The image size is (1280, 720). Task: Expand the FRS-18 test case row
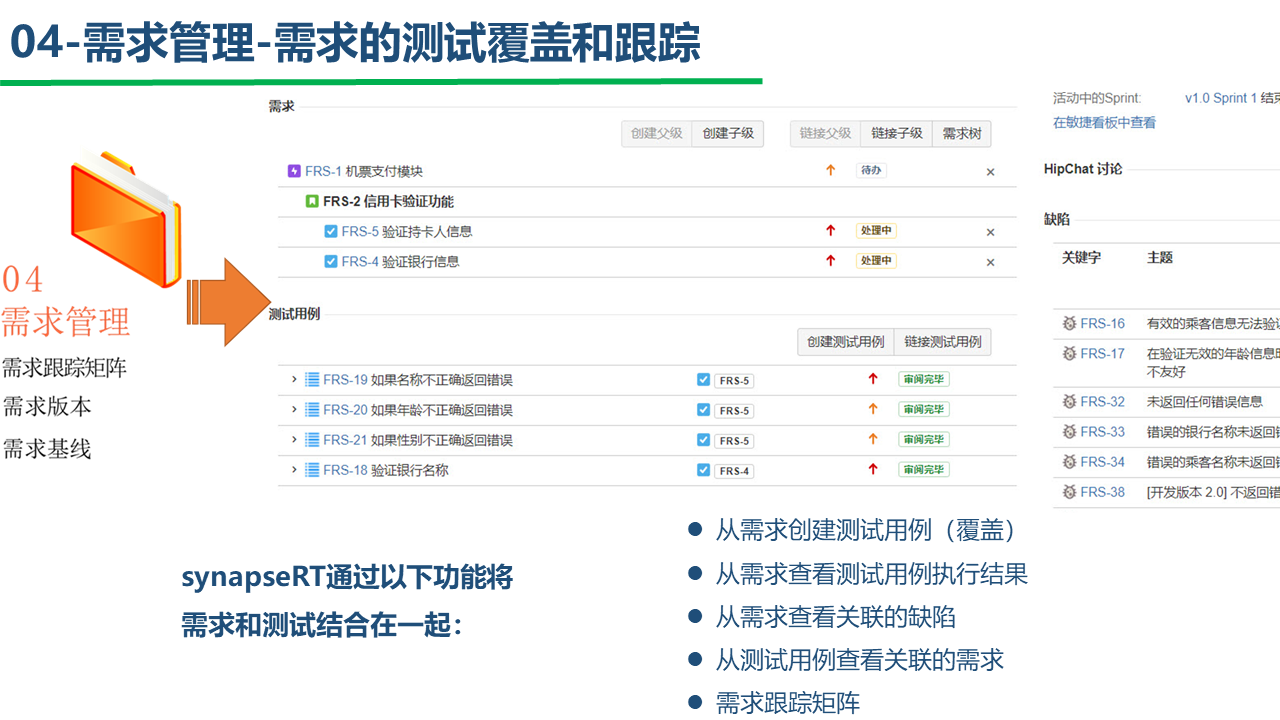(294, 470)
